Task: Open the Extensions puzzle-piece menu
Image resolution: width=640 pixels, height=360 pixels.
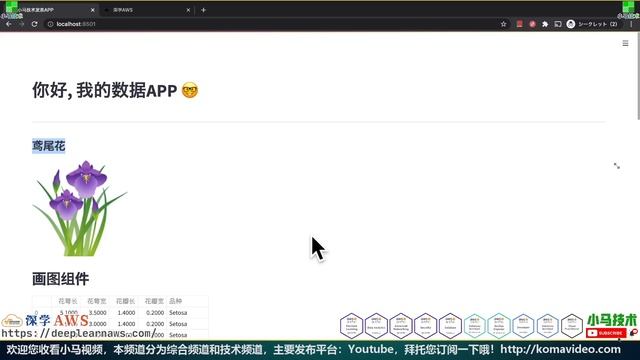Action: point(545,24)
